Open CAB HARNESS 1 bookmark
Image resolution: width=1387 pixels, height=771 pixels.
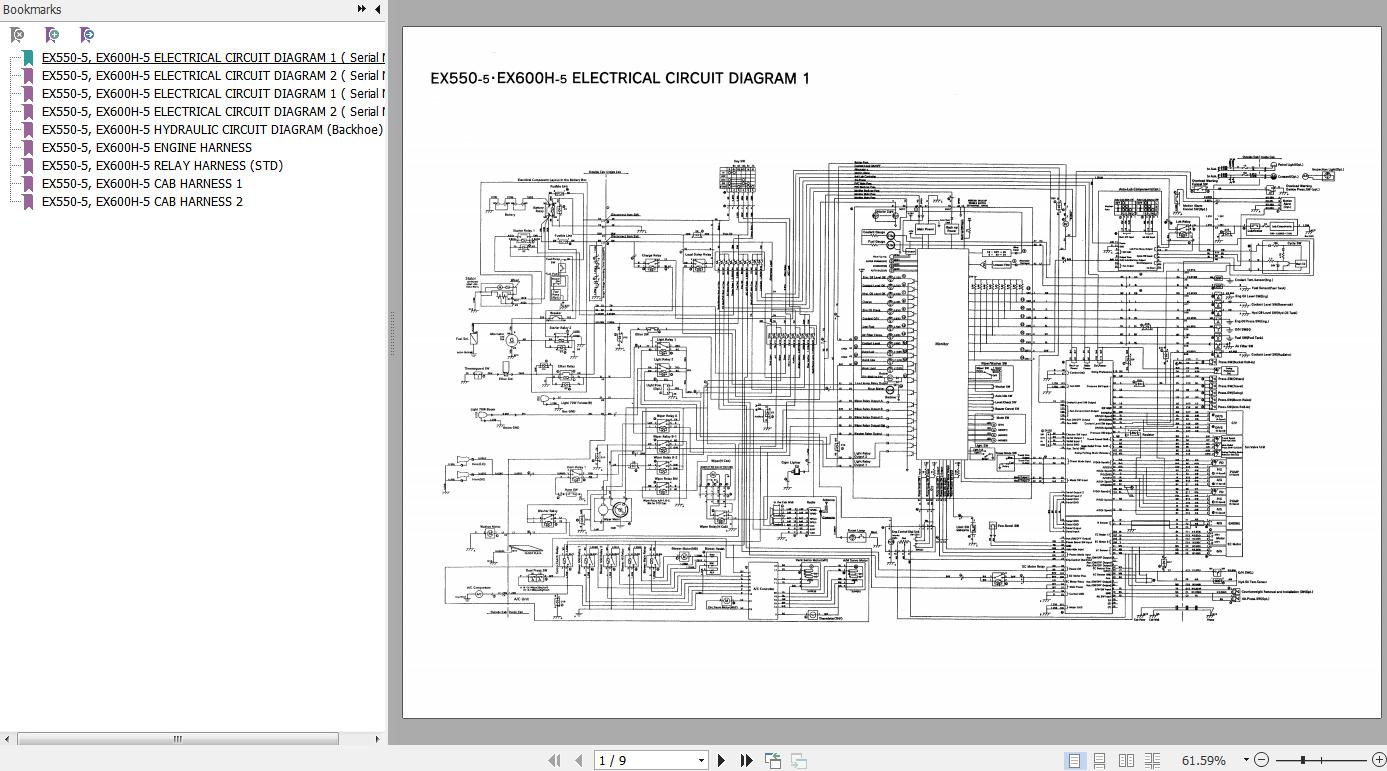[142, 184]
